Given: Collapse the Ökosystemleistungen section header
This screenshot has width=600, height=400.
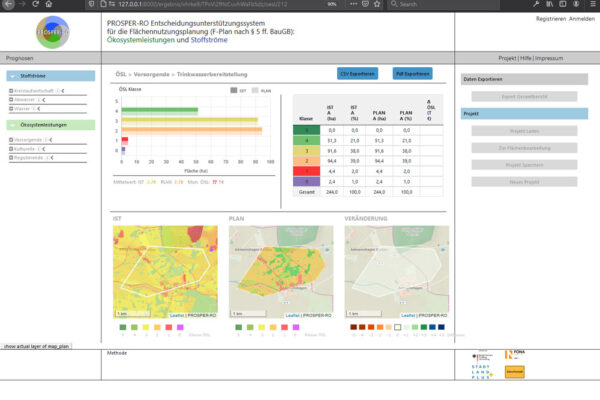Looking at the screenshot, I should click(x=51, y=125).
